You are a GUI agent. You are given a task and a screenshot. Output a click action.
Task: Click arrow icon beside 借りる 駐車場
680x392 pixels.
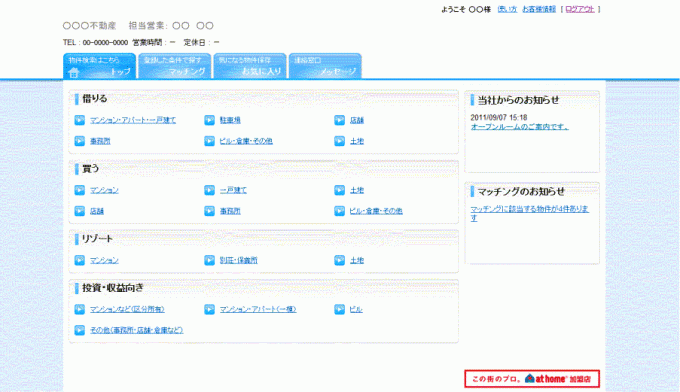pyautogui.click(x=209, y=120)
